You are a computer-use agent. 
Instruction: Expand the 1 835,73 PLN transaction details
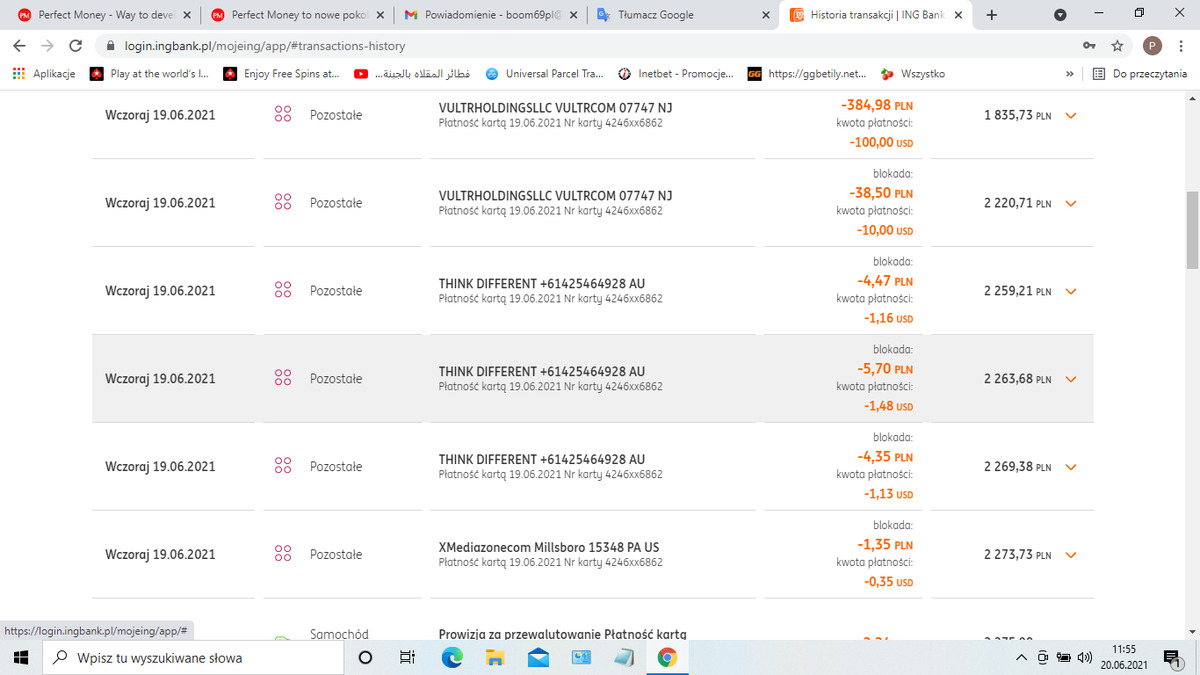[x=1071, y=115]
